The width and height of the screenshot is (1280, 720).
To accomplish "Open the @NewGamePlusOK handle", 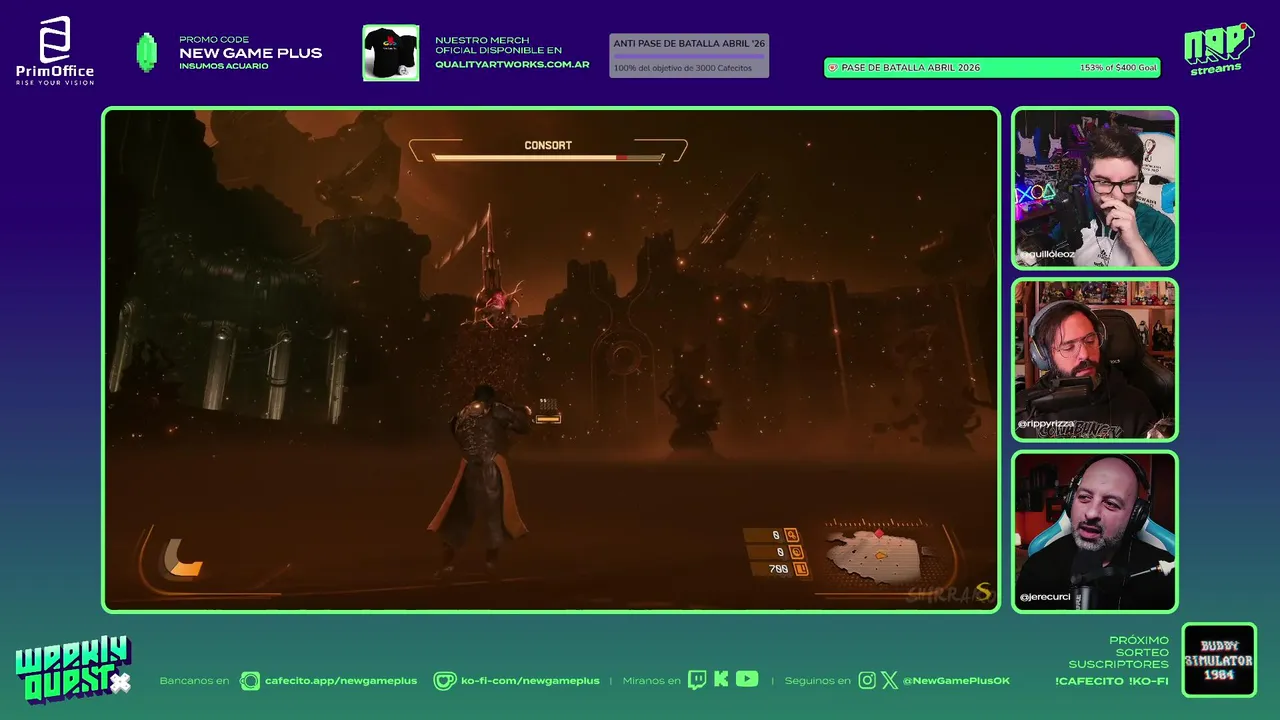I will (956, 681).
